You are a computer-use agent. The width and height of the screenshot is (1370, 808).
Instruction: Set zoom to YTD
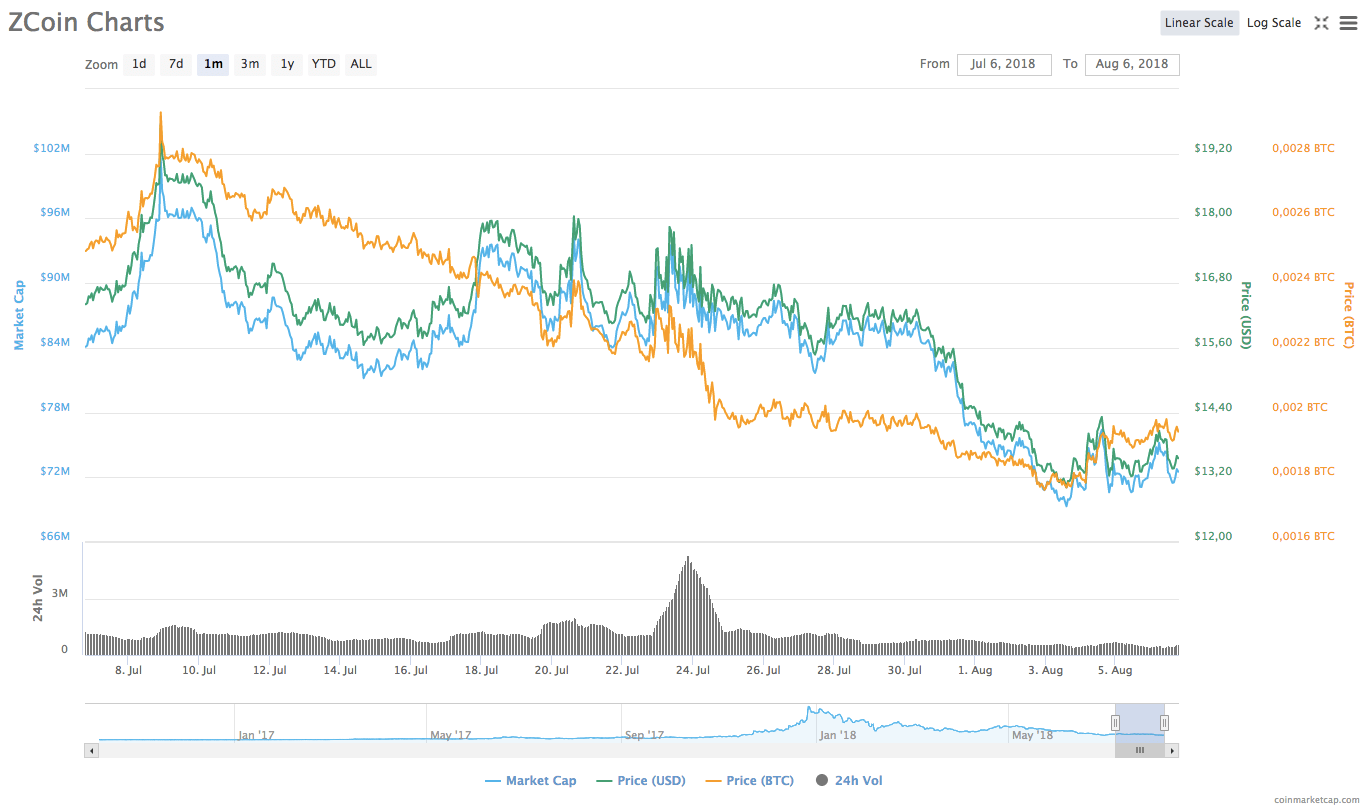(324, 64)
